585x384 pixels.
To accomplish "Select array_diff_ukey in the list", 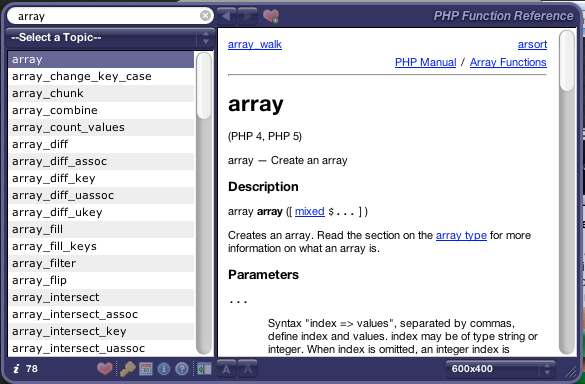I will (101, 212).
